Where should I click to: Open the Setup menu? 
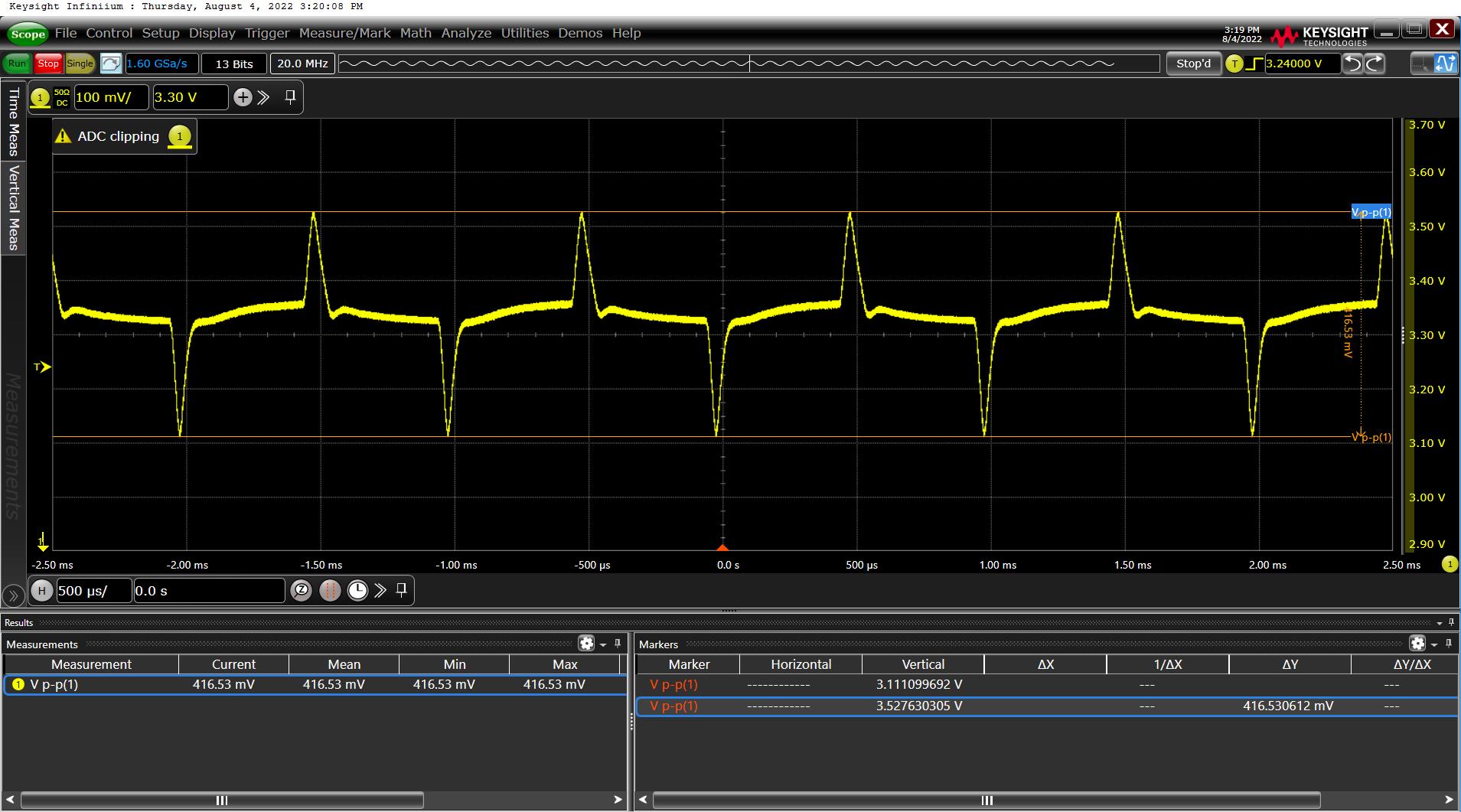click(x=161, y=33)
